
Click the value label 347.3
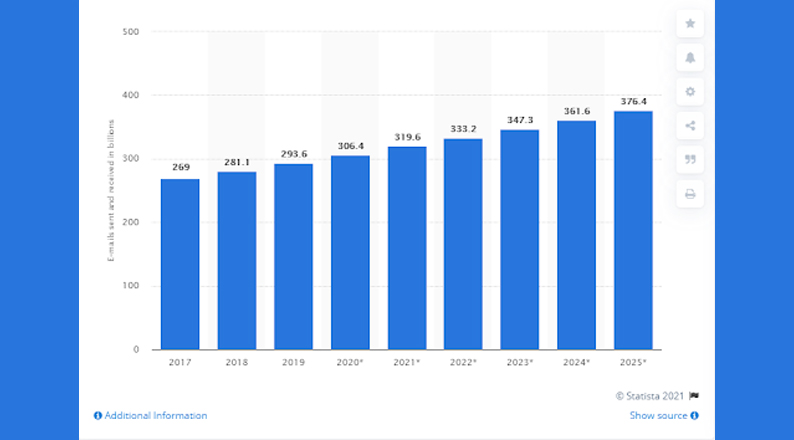pos(520,120)
